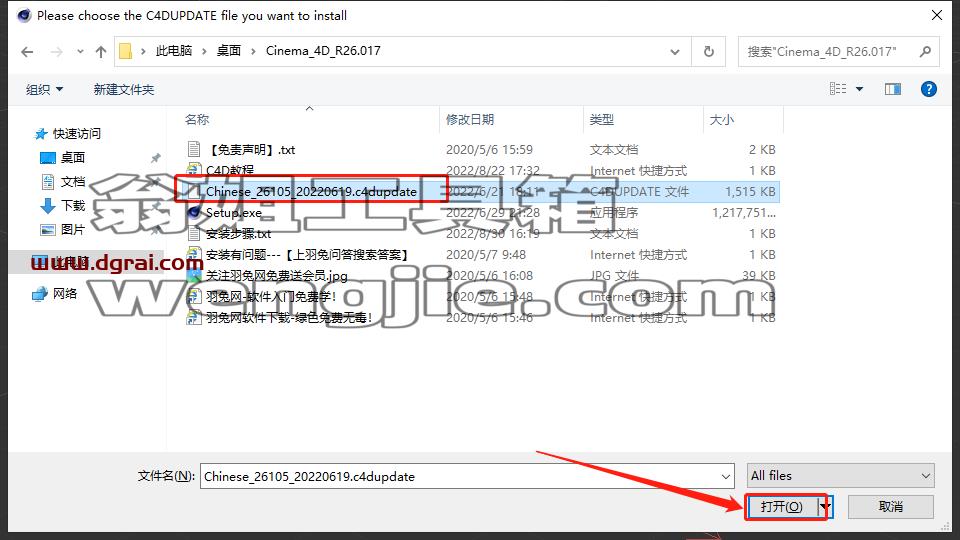Open recent locations dropdown arrow
The height and width of the screenshot is (540, 960).
point(80,52)
